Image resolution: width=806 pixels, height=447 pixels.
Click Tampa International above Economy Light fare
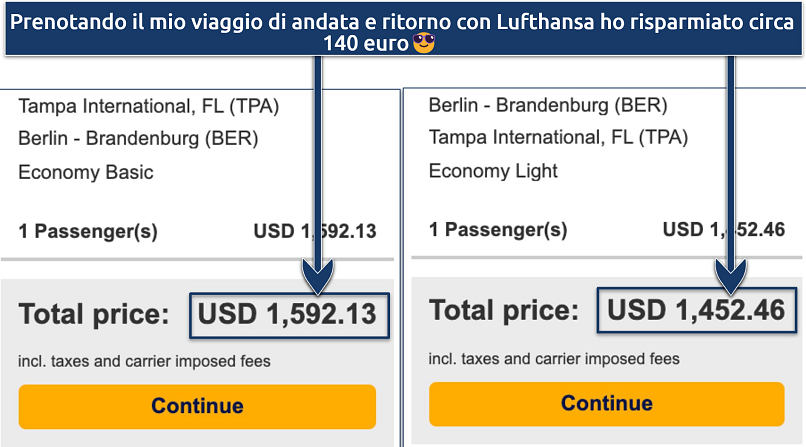[558, 138]
